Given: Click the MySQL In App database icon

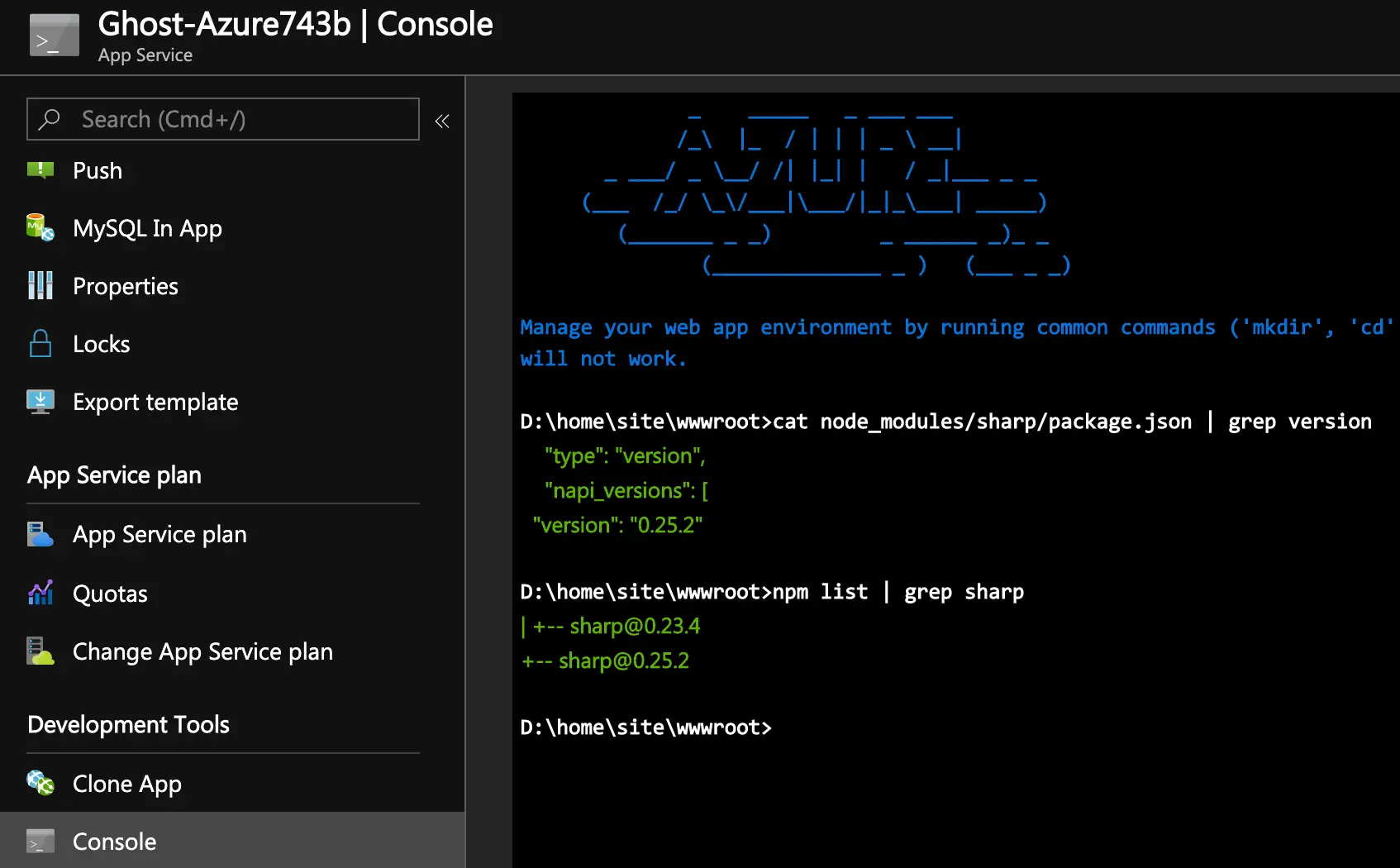Looking at the screenshot, I should coord(40,228).
